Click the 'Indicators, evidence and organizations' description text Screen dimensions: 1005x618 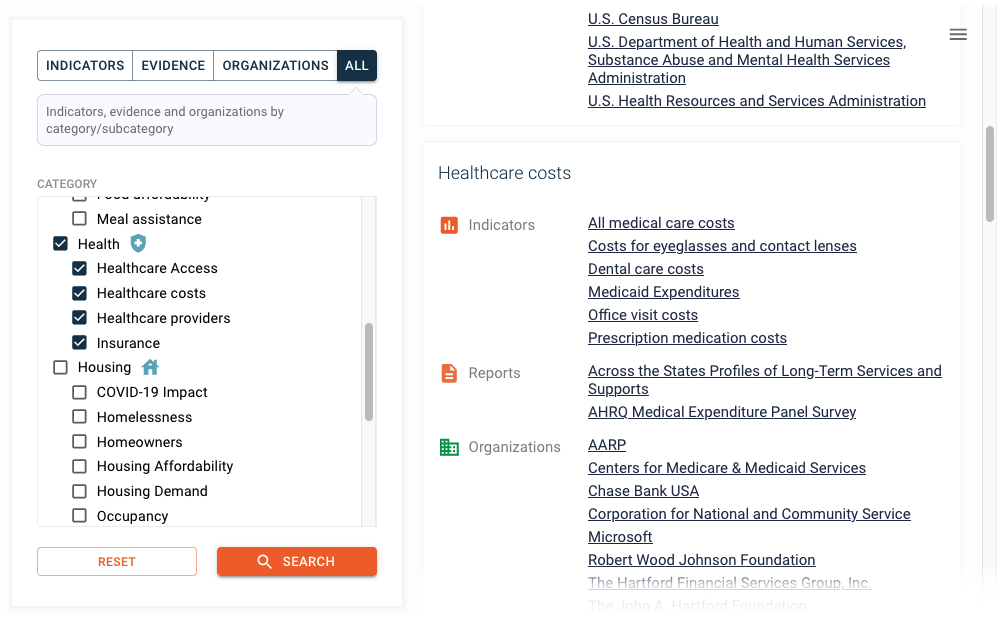(x=165, y=120)
